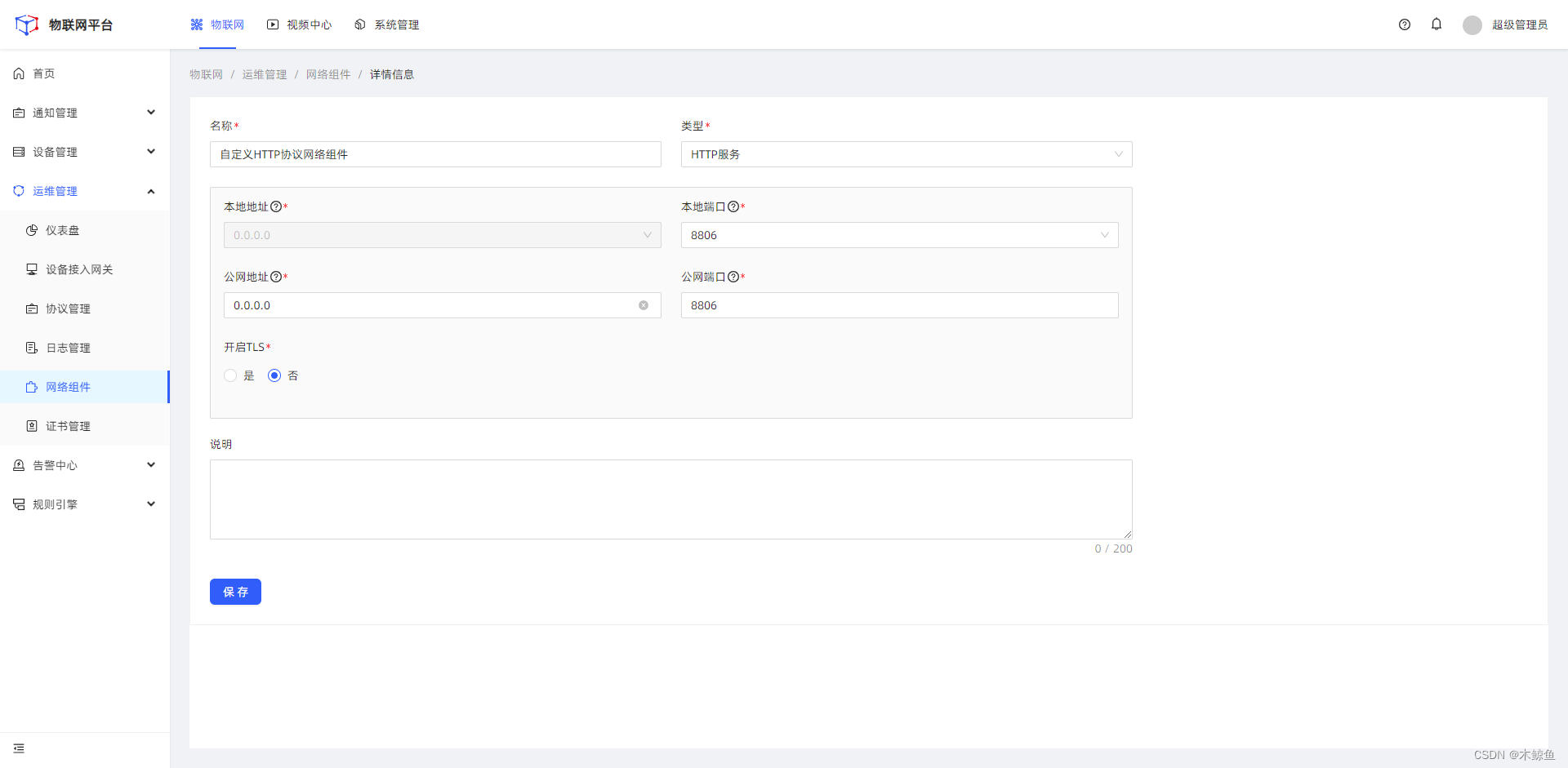Select 否 radio for 开启TLS
Viewport: 1568px width, 768px height.
[274, 375]
